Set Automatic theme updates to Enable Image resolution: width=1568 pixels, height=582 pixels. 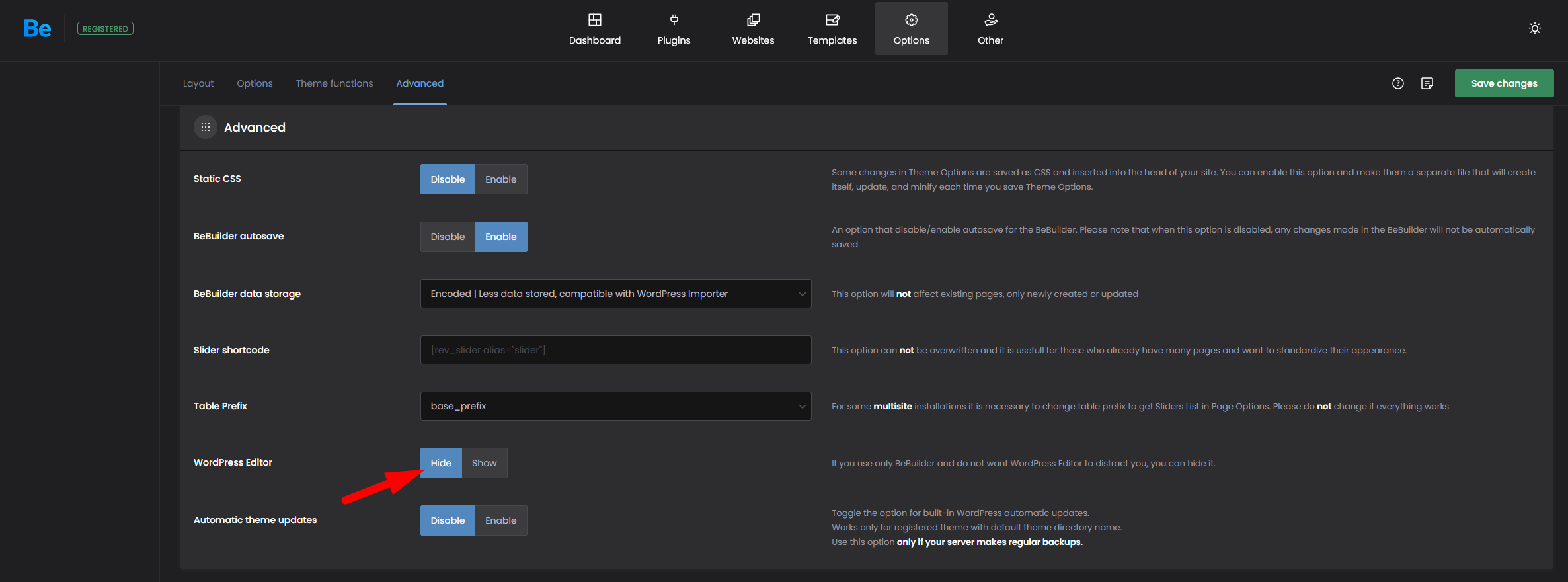[501, 520]
